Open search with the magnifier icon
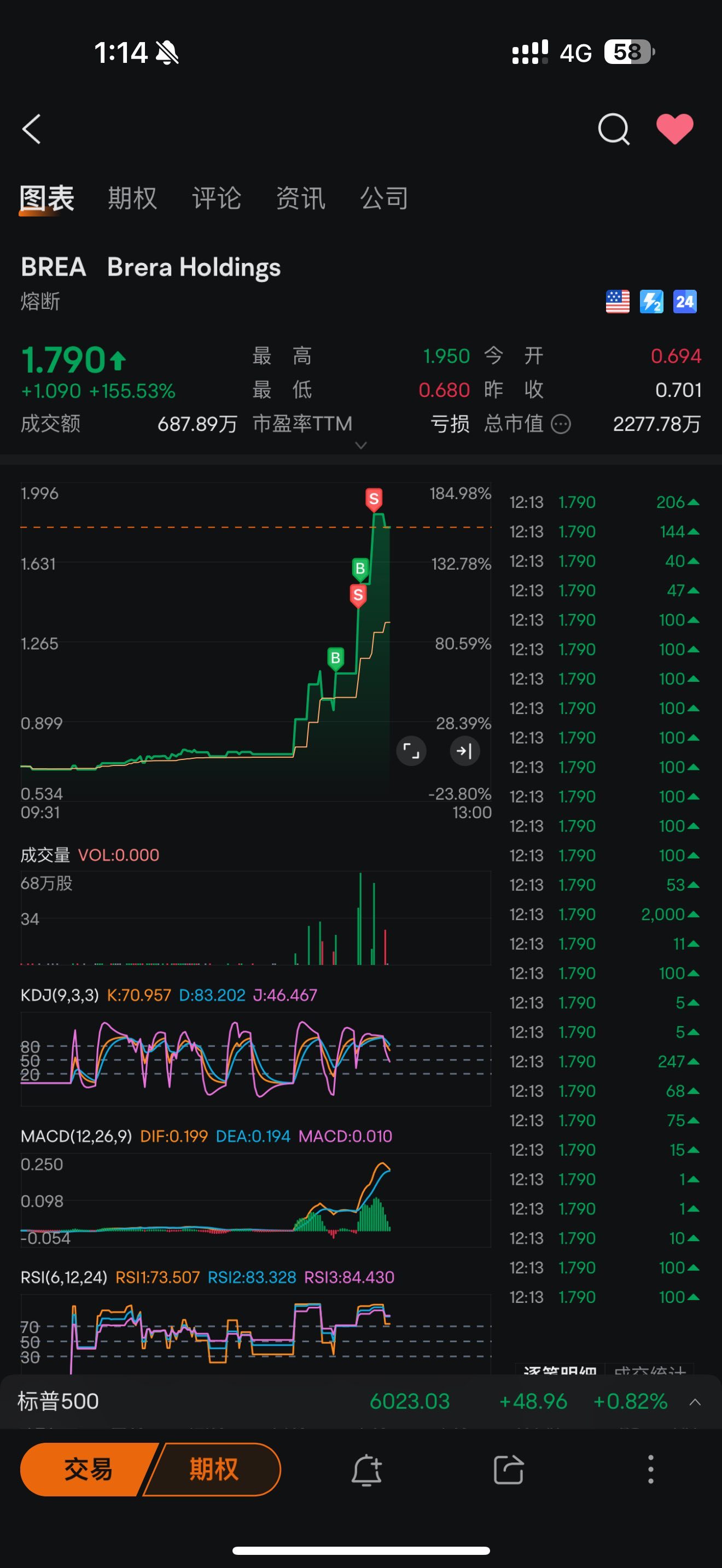This screenshot has width=722, height=1568. (613, 129)
